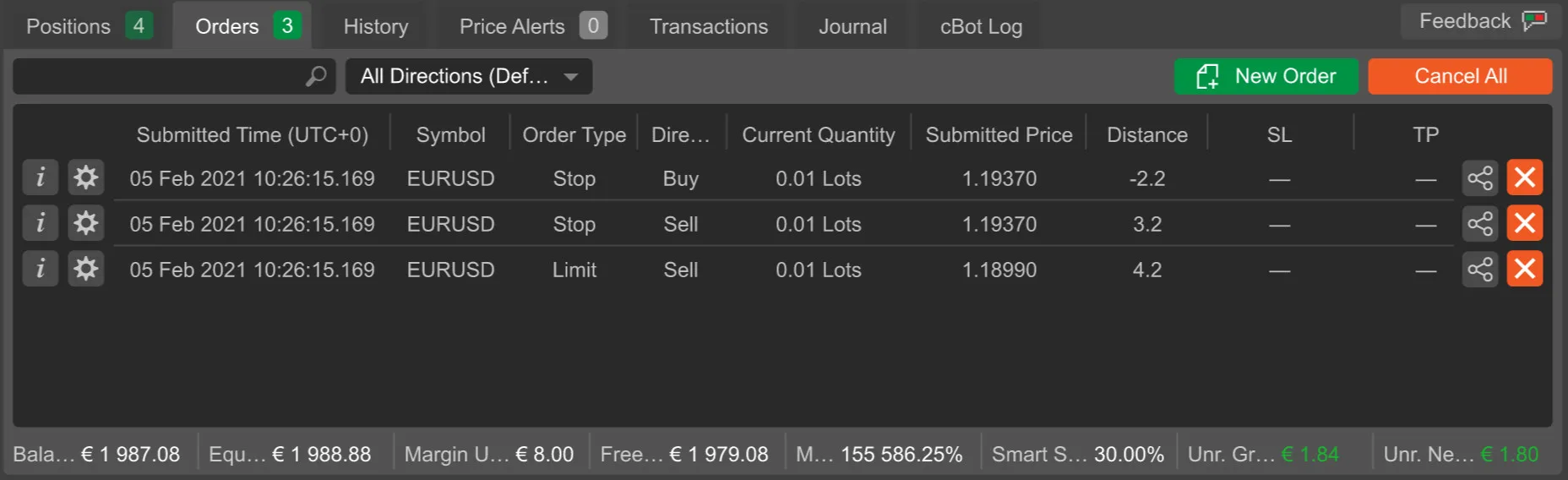Create a New Order
The height and width of the screenshot is (480, 1568).
tap(1266, 76)
